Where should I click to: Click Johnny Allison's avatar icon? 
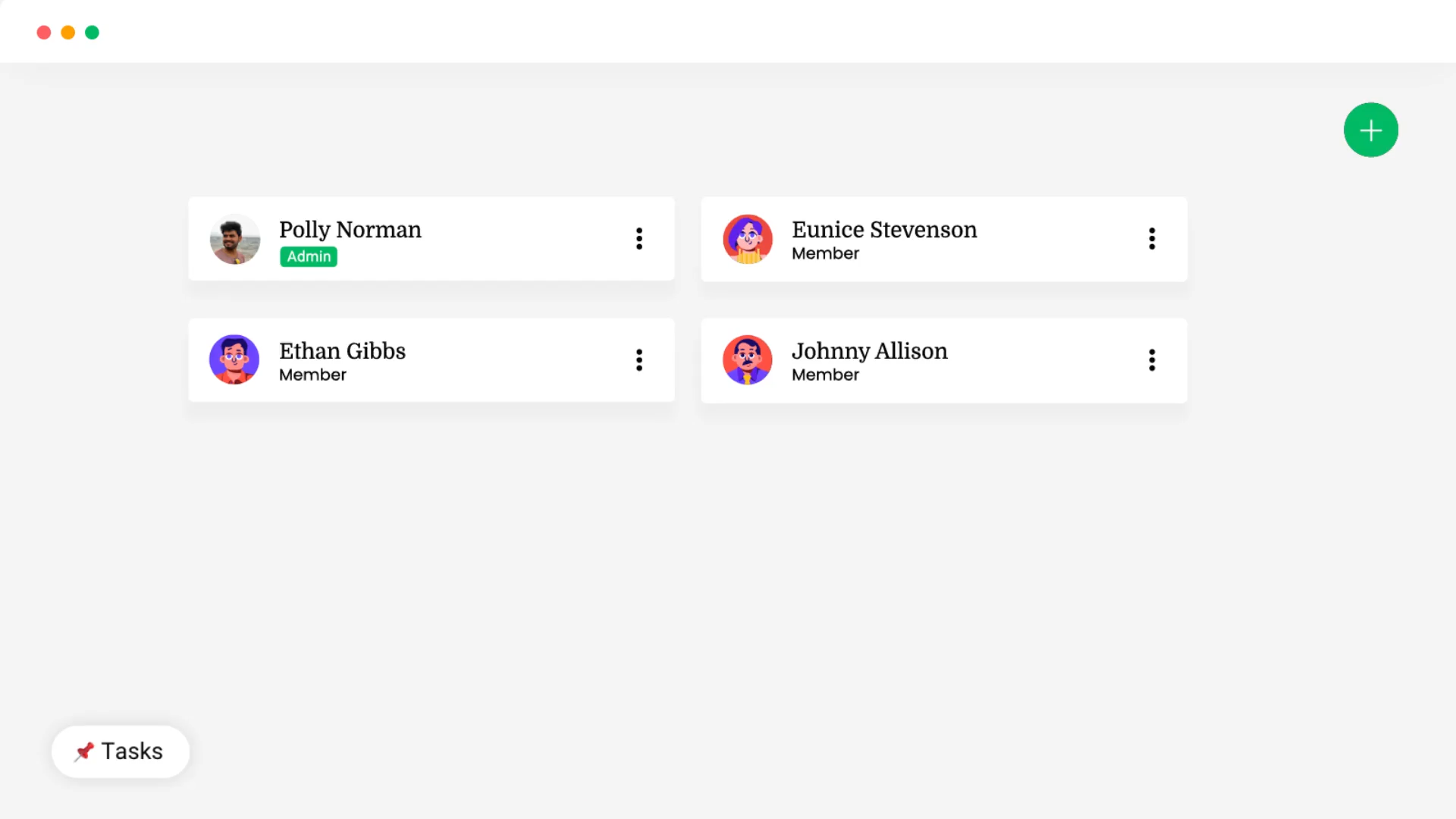748,359
